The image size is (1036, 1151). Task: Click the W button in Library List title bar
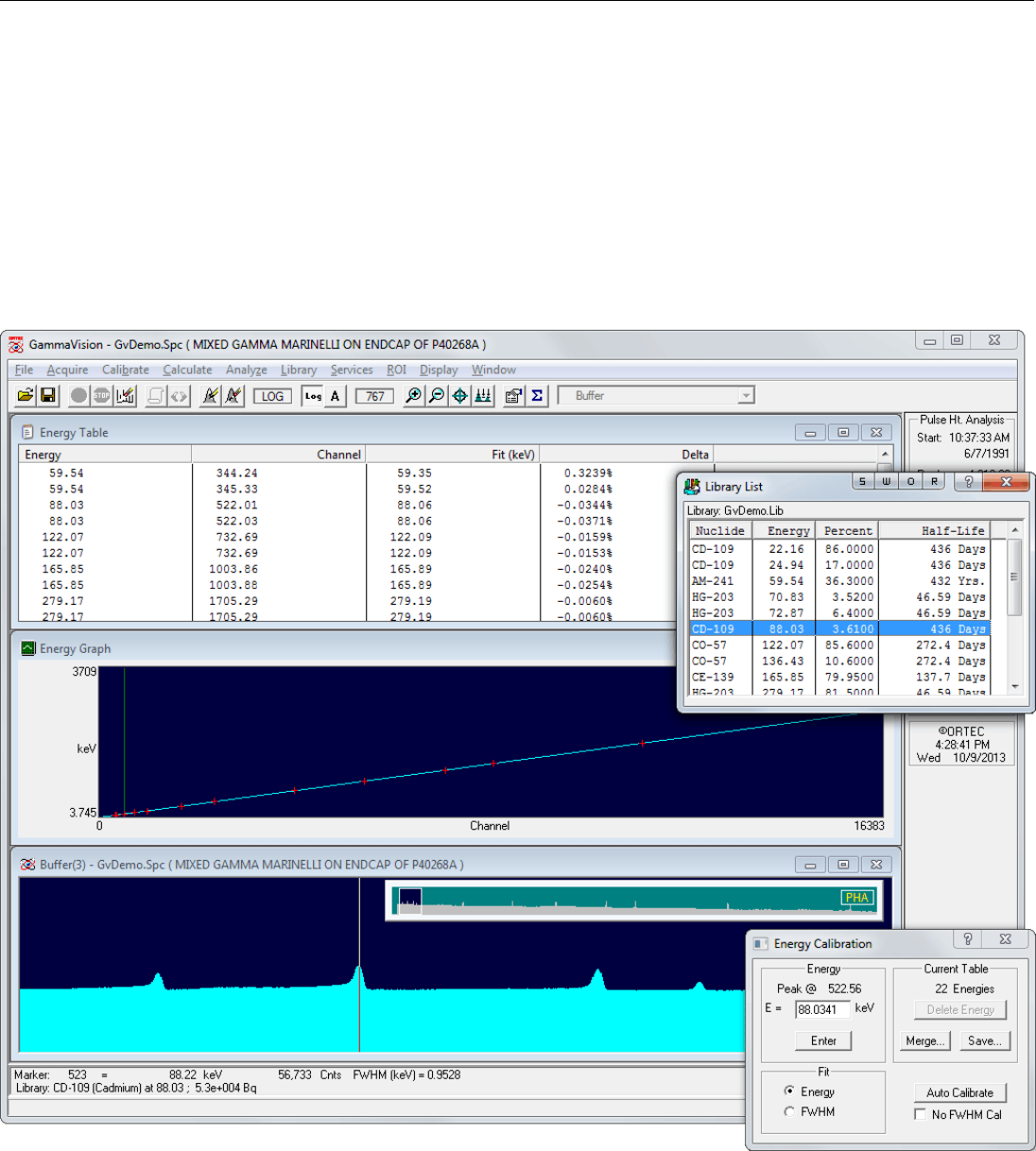tap(886, 481)
